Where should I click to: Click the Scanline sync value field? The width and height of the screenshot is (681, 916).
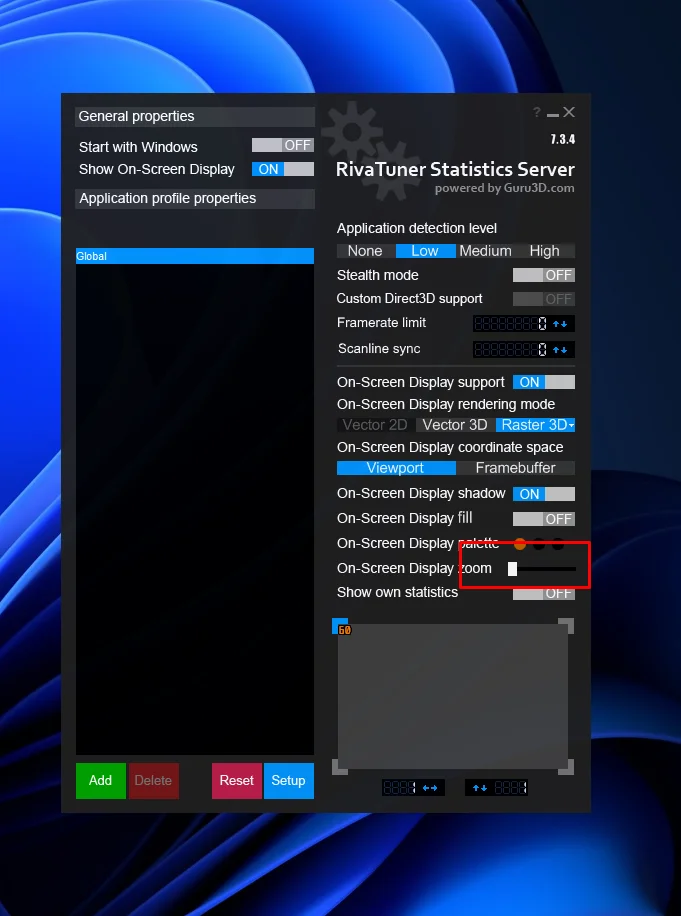(x=511, y=350)
